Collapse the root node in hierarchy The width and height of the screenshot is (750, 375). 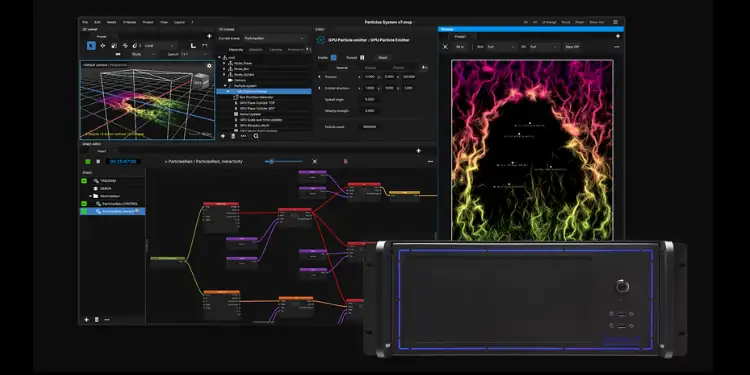[220, 57]
